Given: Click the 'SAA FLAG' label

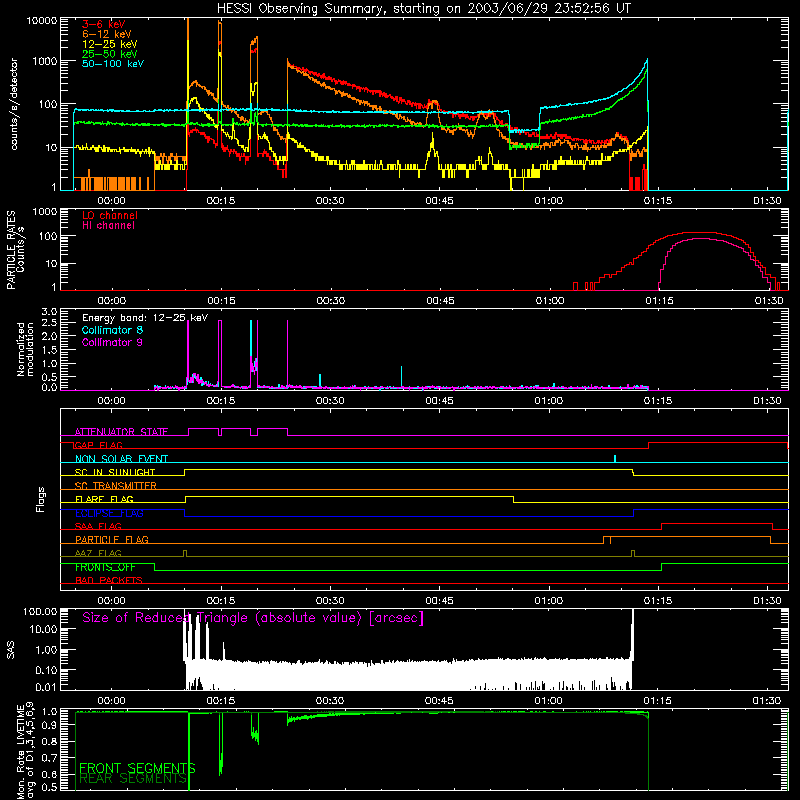Looking at the screenshot, I should pos(98,526).
